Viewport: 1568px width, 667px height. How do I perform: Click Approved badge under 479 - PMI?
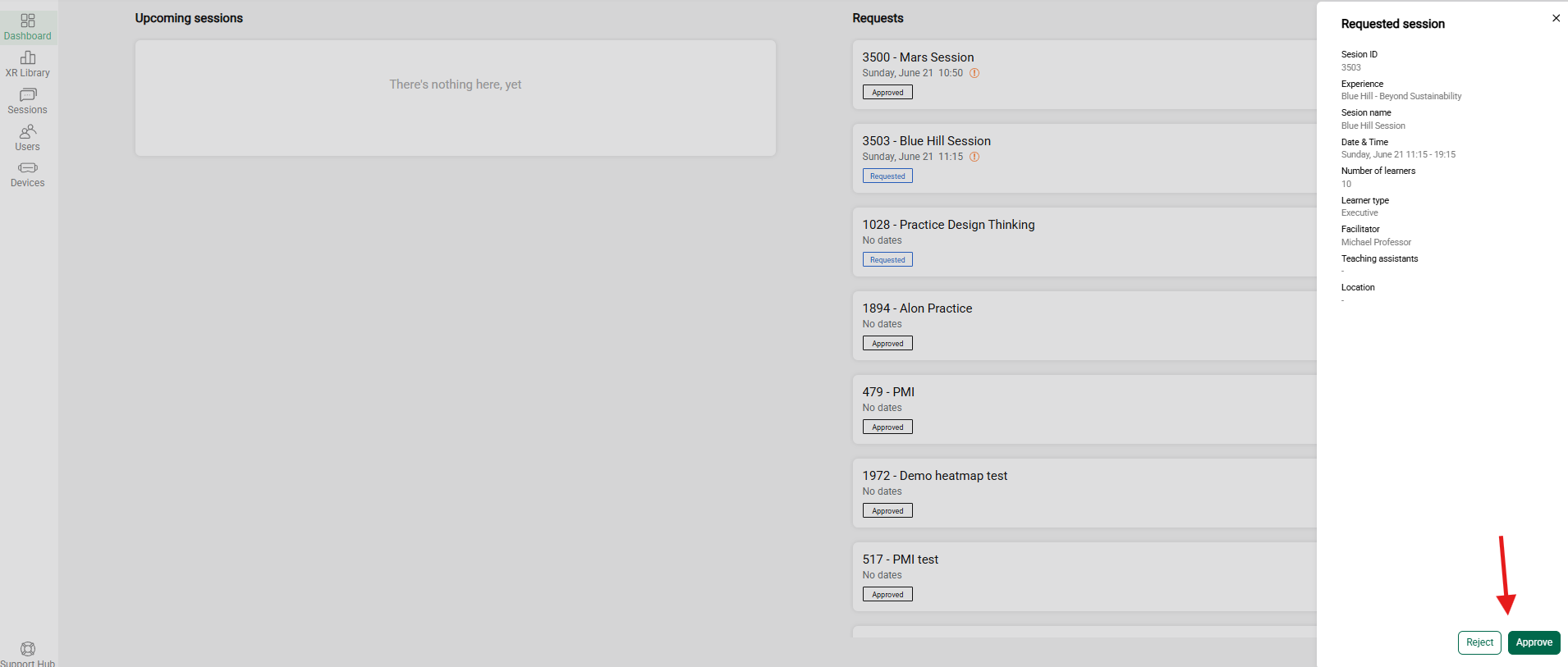(x=887, y=427)
